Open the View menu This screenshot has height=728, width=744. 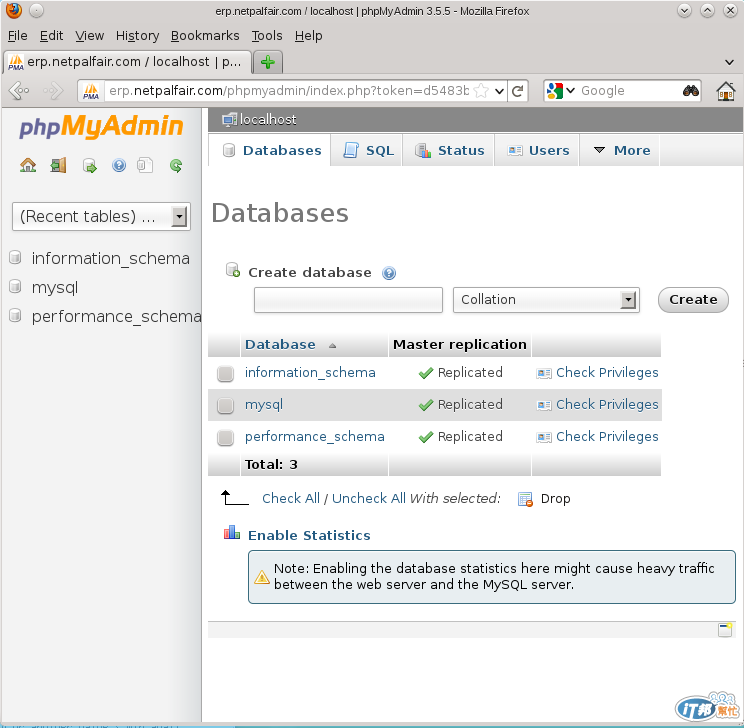90,36
